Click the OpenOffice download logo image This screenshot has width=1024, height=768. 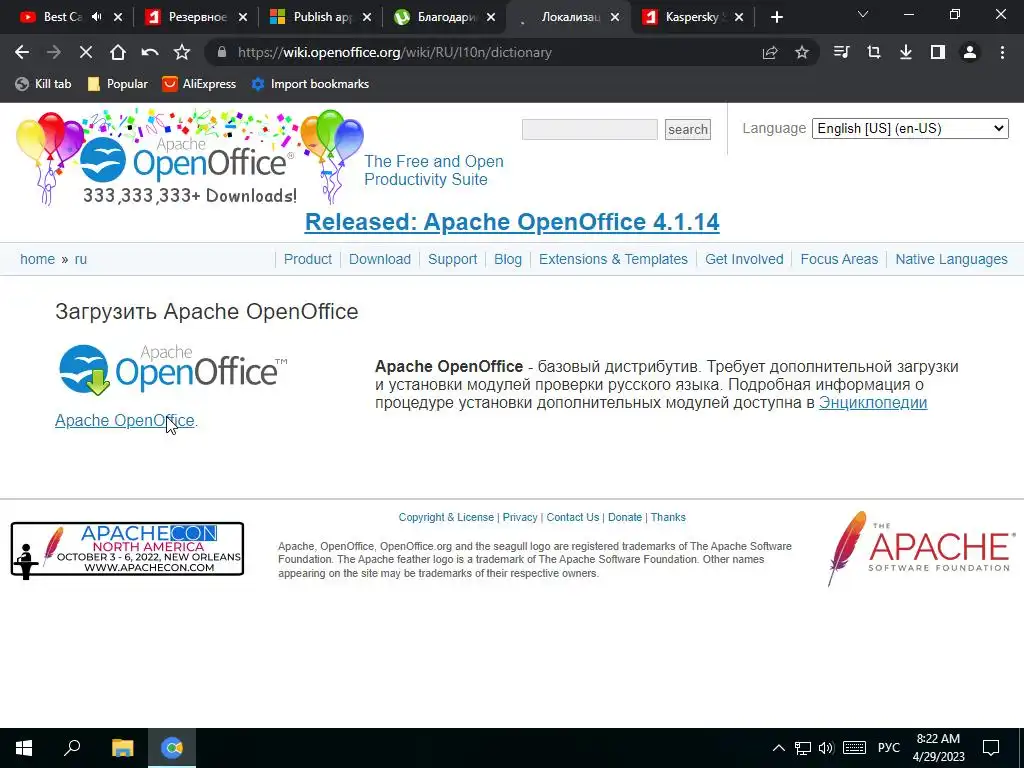point(173,370)
